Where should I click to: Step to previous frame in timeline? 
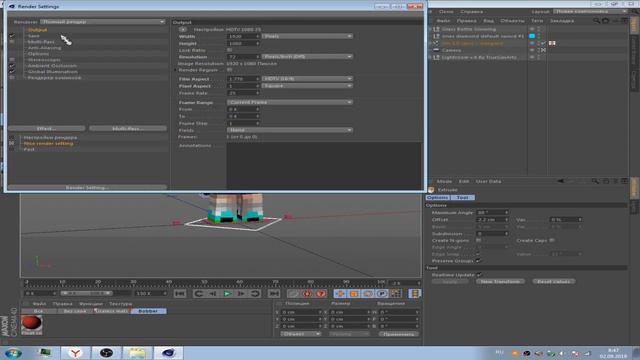point(212,293)
